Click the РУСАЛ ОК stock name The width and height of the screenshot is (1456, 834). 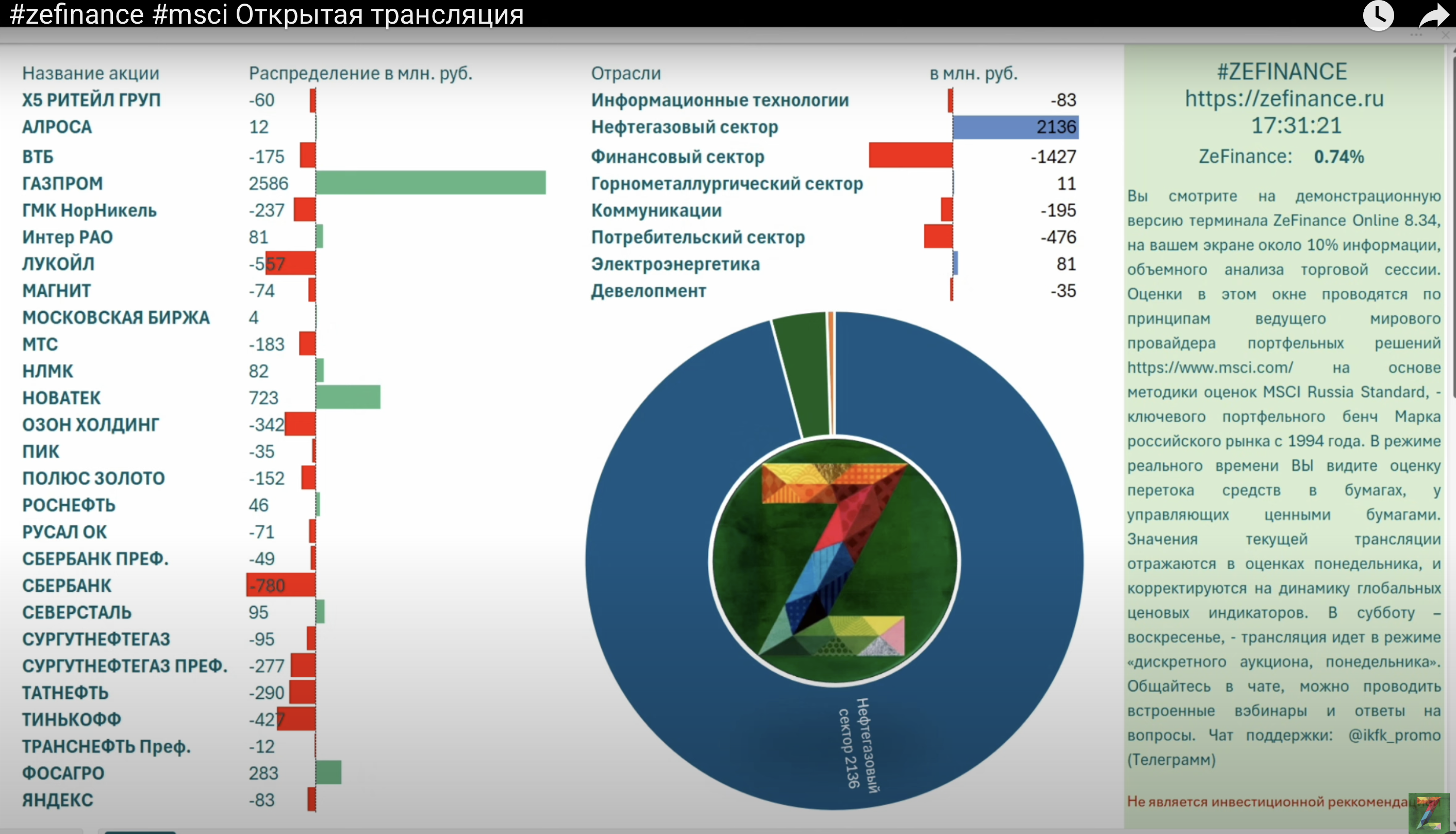click(64, 531)
